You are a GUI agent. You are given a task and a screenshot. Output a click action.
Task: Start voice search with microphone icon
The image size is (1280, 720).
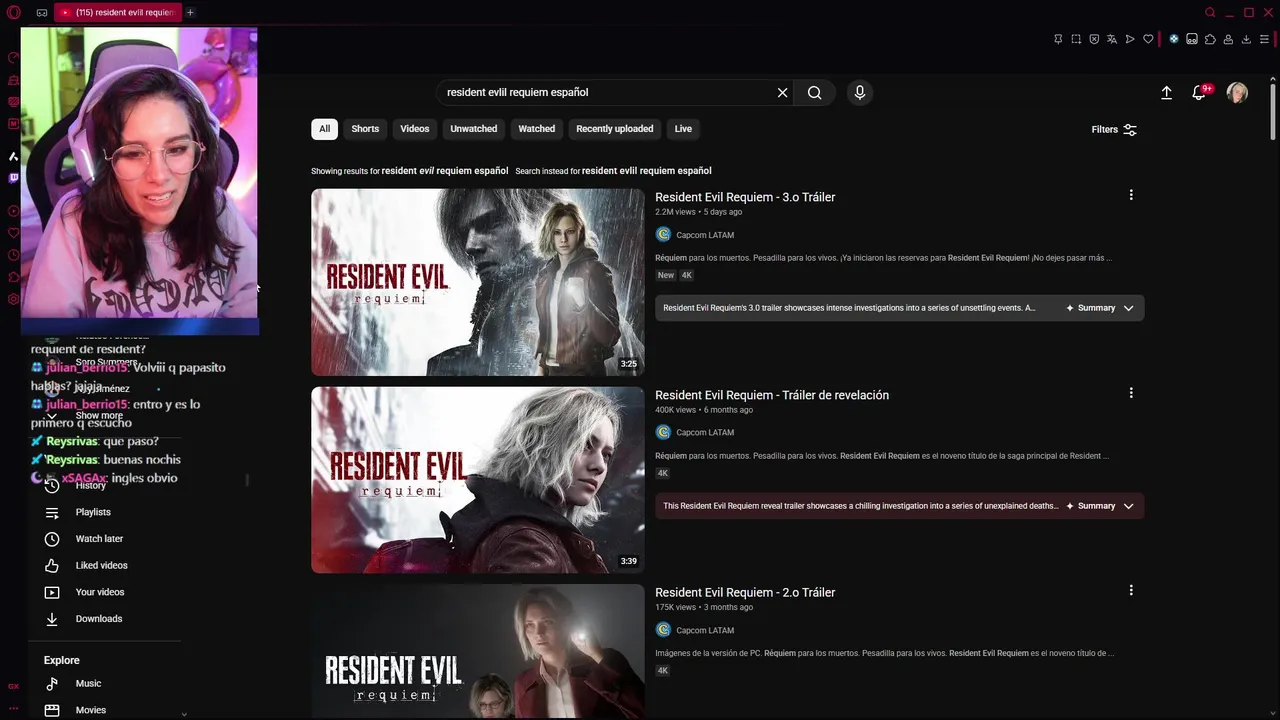(x=859, y=92)
